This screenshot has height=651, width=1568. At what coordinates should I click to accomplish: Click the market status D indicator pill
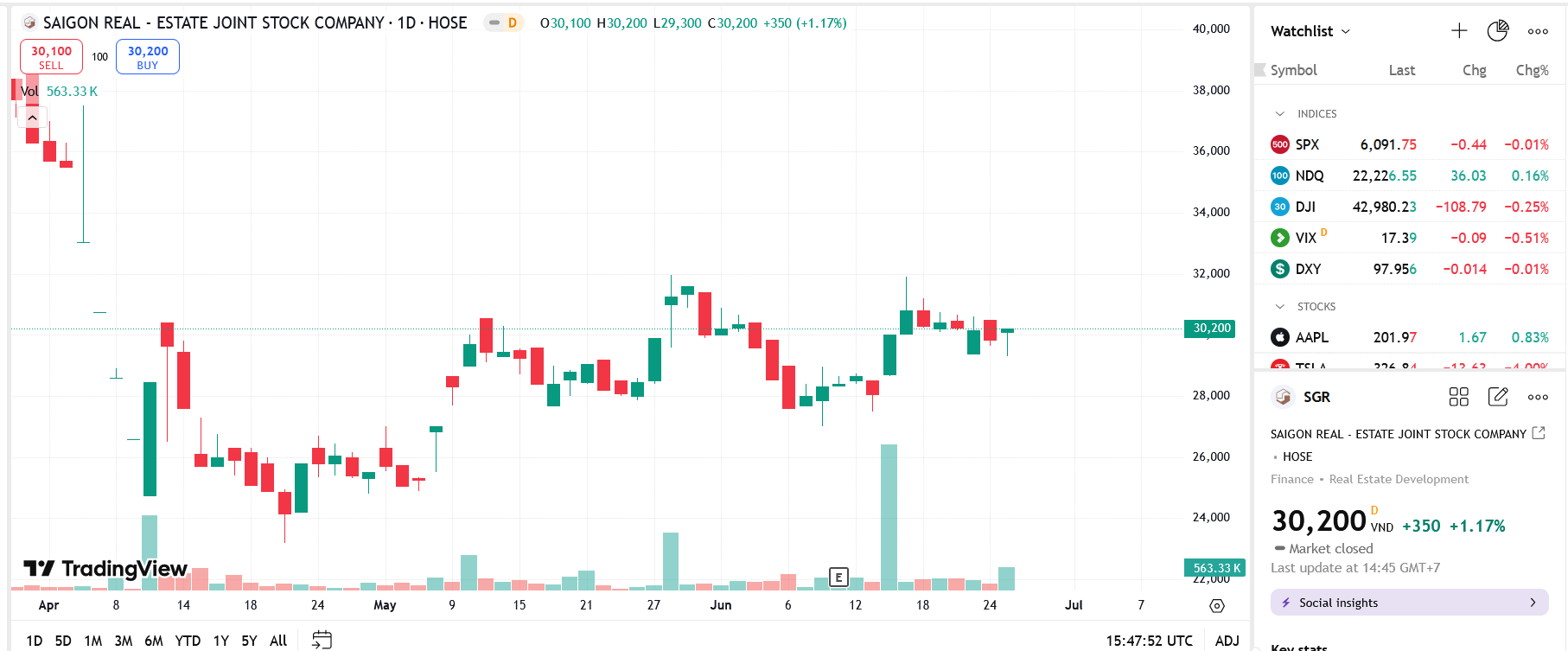pyautogui.click(x=502, y=22)
